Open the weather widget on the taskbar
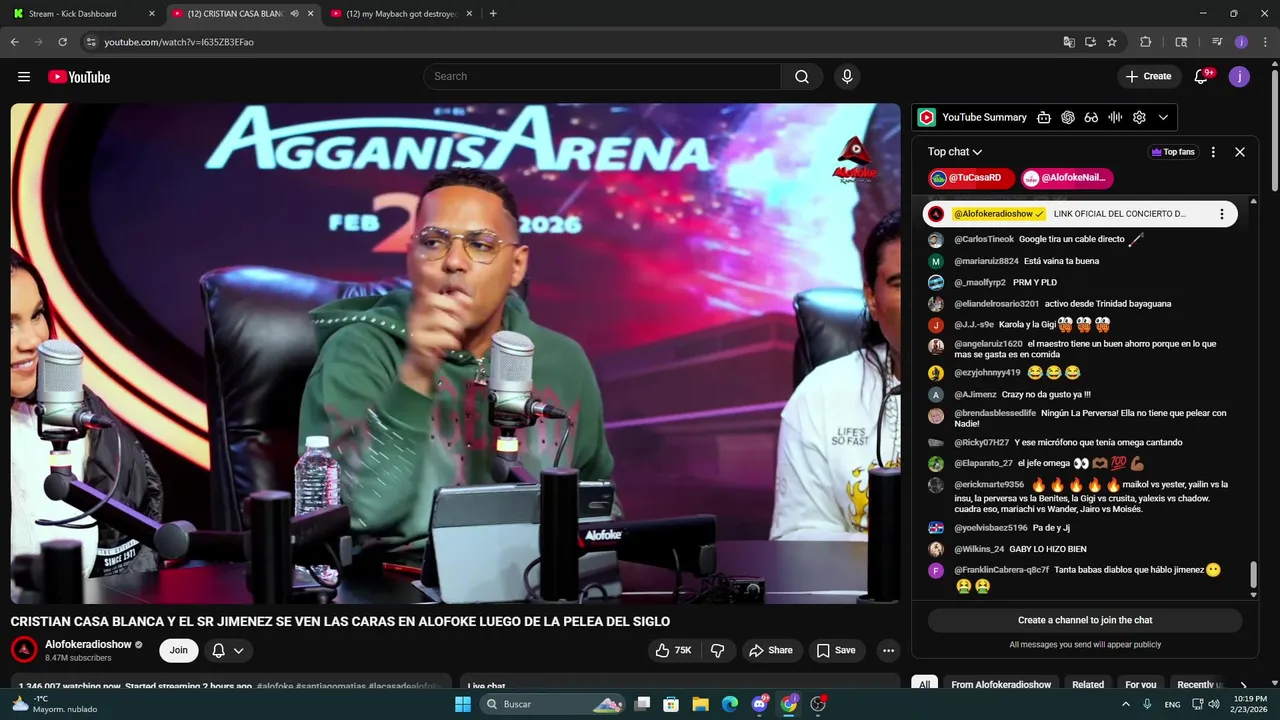Viewport: 1280px width, 720px height. (x=55, y=704)
